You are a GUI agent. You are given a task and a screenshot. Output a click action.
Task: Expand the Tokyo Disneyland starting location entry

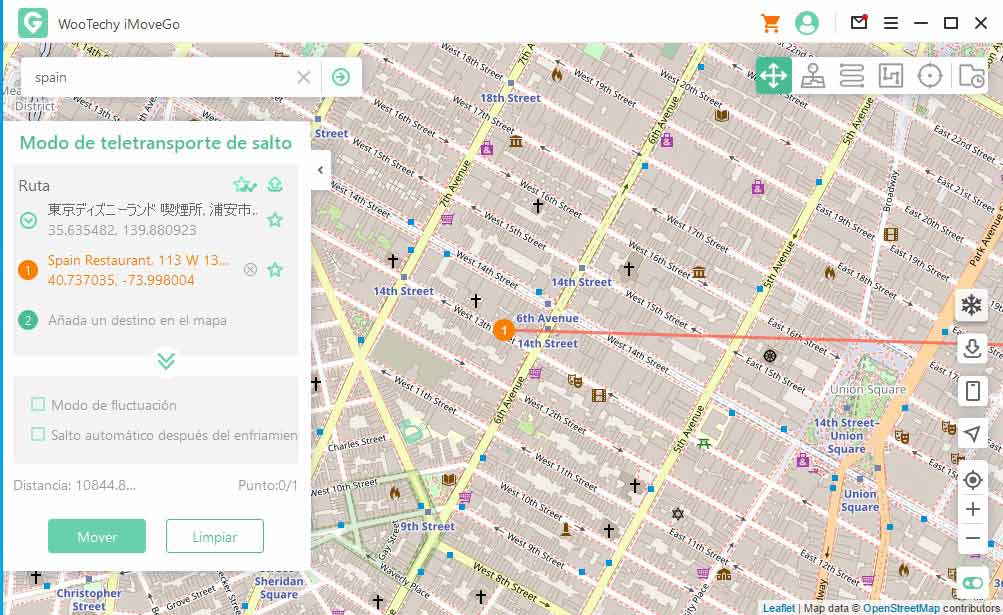click(x=29, y=220)
